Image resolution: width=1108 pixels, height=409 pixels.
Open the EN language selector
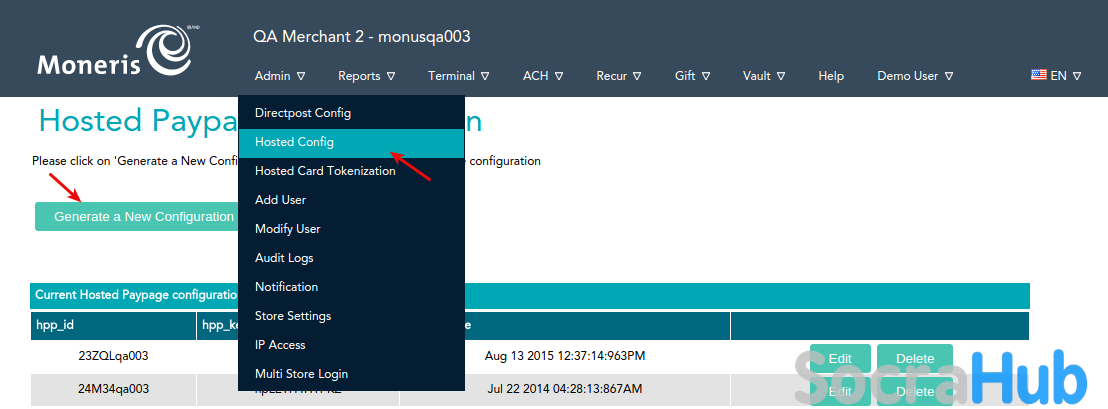click(1066, 76)
